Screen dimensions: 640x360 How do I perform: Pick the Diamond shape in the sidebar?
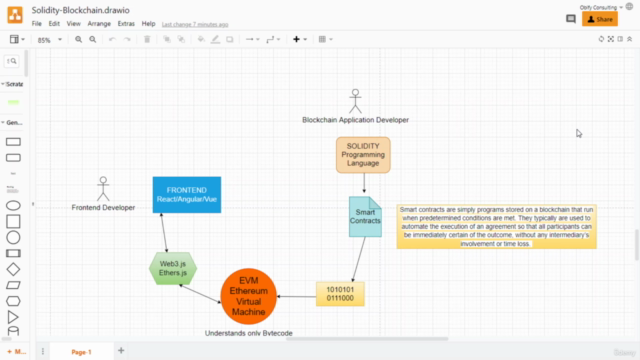click(x=13, y=269)
